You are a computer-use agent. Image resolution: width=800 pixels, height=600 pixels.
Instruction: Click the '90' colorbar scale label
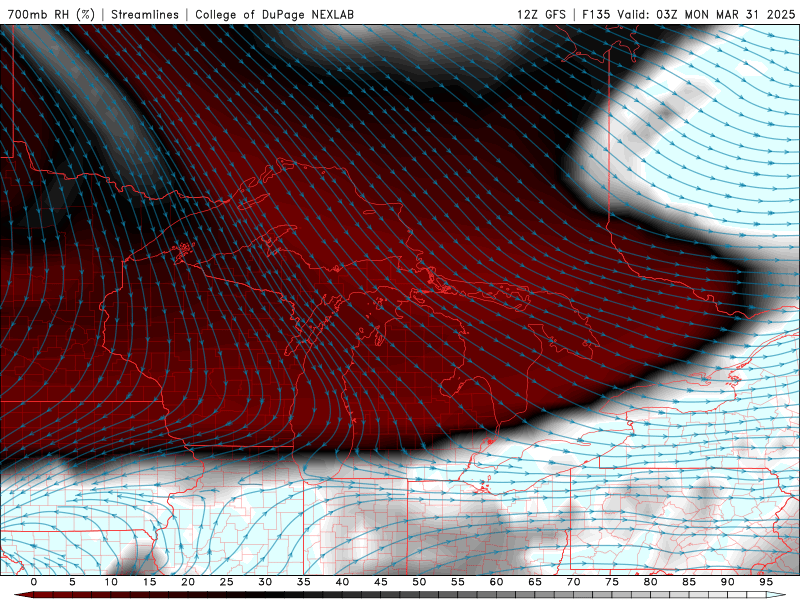tap(727, 582)
